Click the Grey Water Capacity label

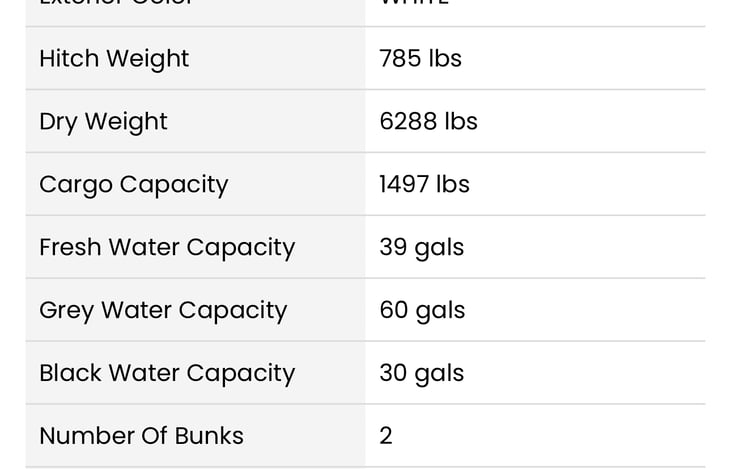tap(163, 311)
